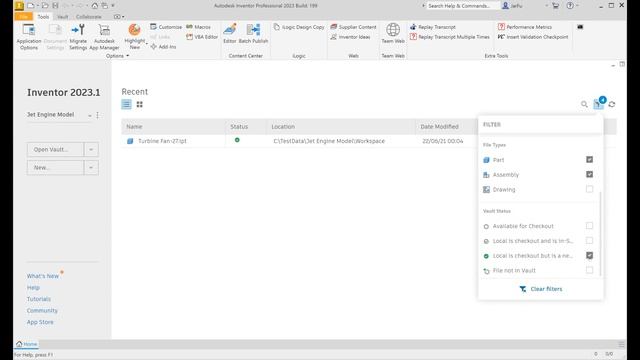Open the Help link in sidebar

[x=33, y=288]
